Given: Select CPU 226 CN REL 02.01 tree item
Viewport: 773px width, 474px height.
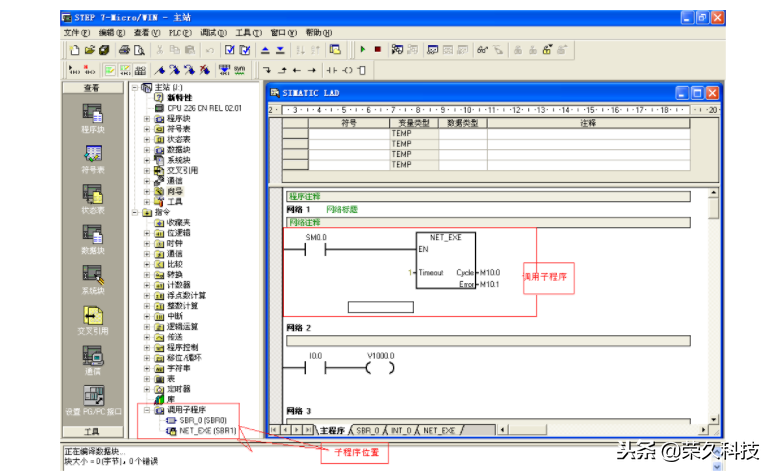Looking at the screenshot, I should tap(205, 108).
